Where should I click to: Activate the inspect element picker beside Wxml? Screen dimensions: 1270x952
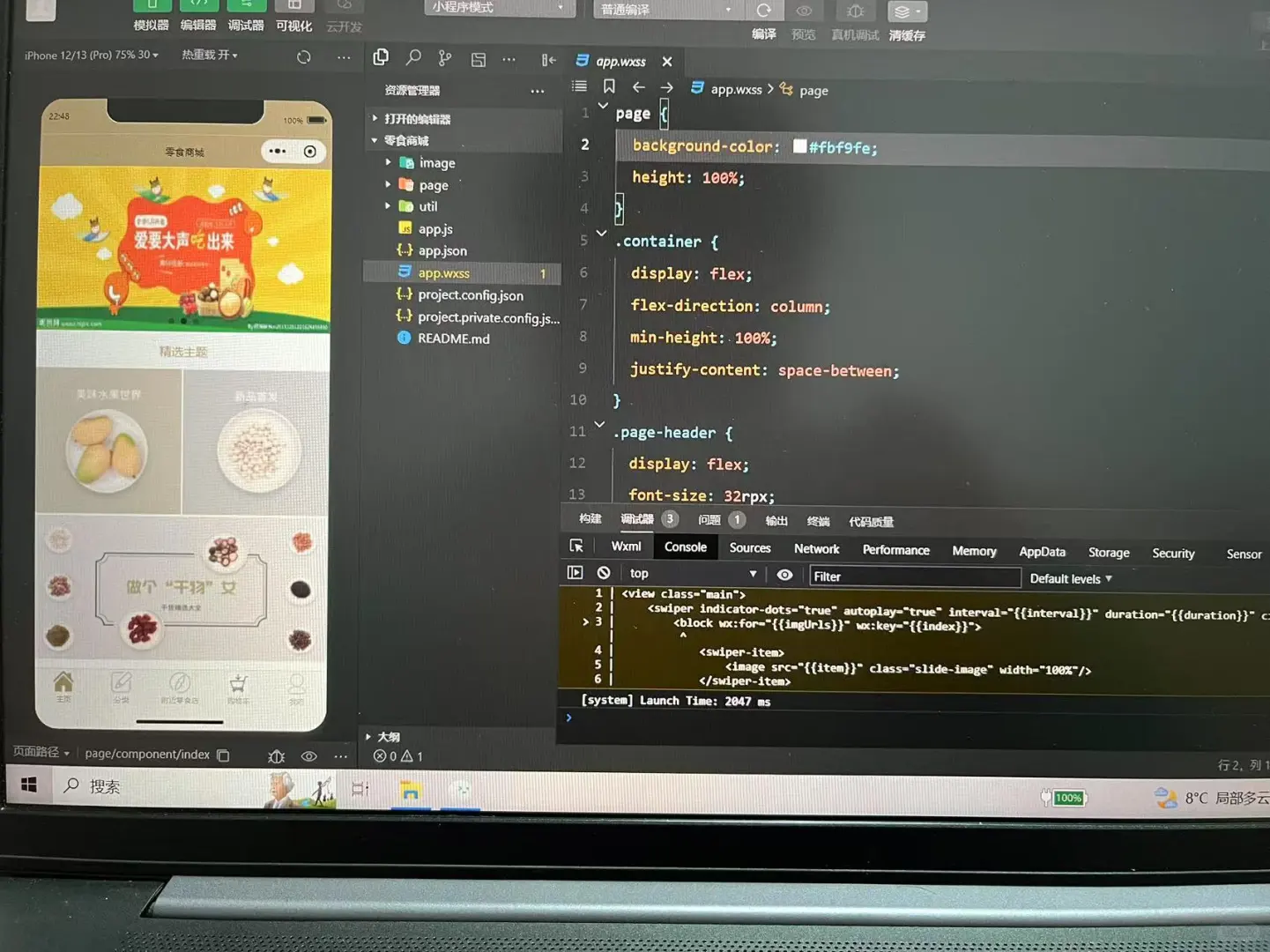(577, 547)
